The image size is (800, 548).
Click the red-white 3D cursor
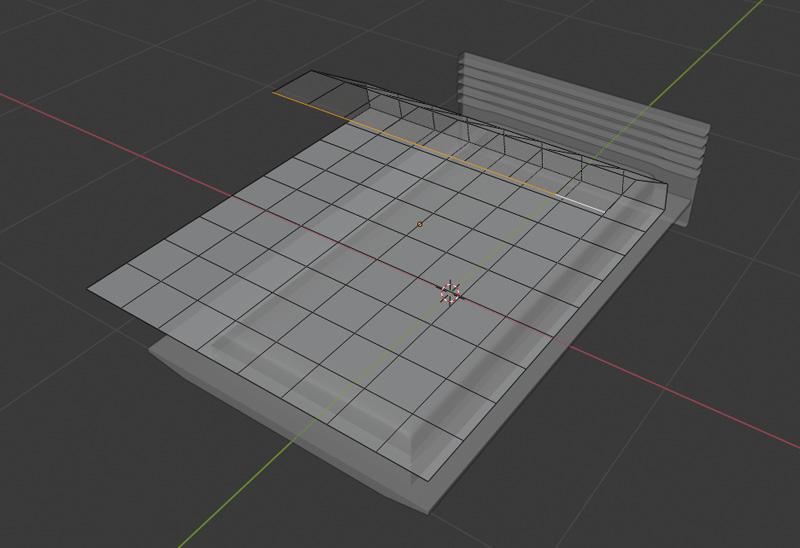(x=450, y=292)
